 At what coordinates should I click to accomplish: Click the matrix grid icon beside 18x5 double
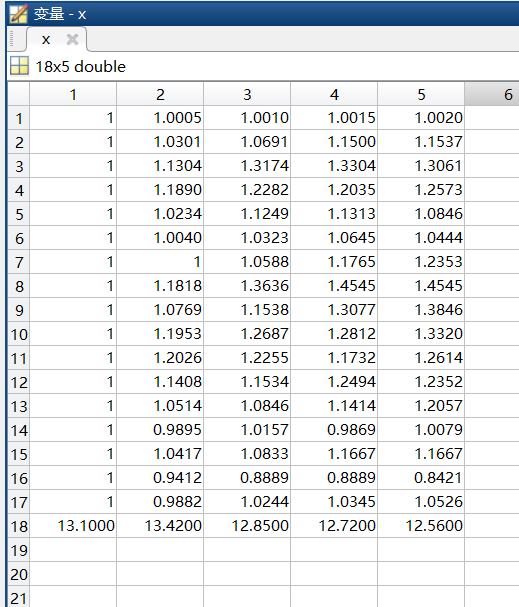[x=19, y=65]
